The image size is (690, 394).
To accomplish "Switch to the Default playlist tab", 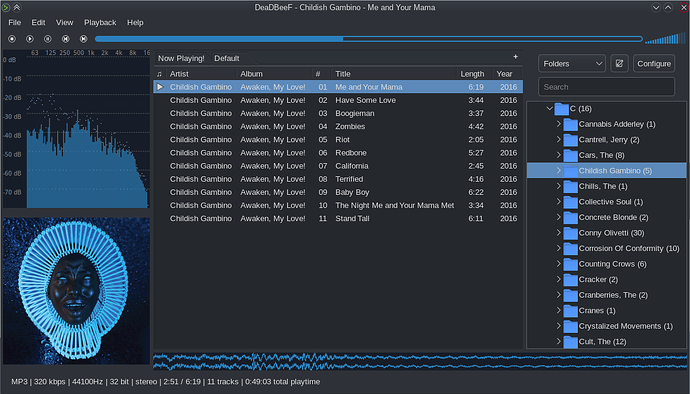I will pos(227,59).
